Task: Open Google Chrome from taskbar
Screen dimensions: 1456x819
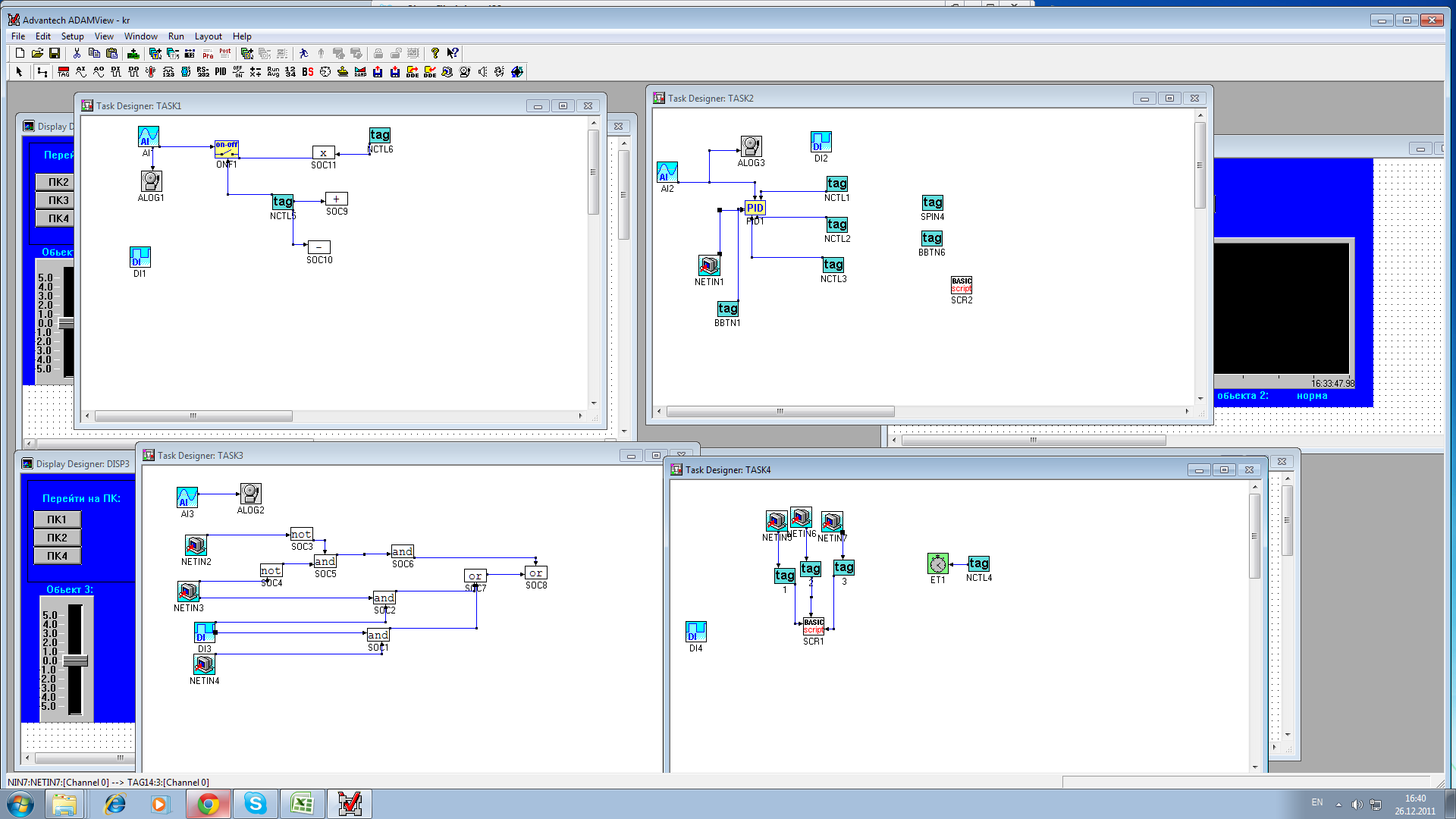Action: (x=209, y=804)
